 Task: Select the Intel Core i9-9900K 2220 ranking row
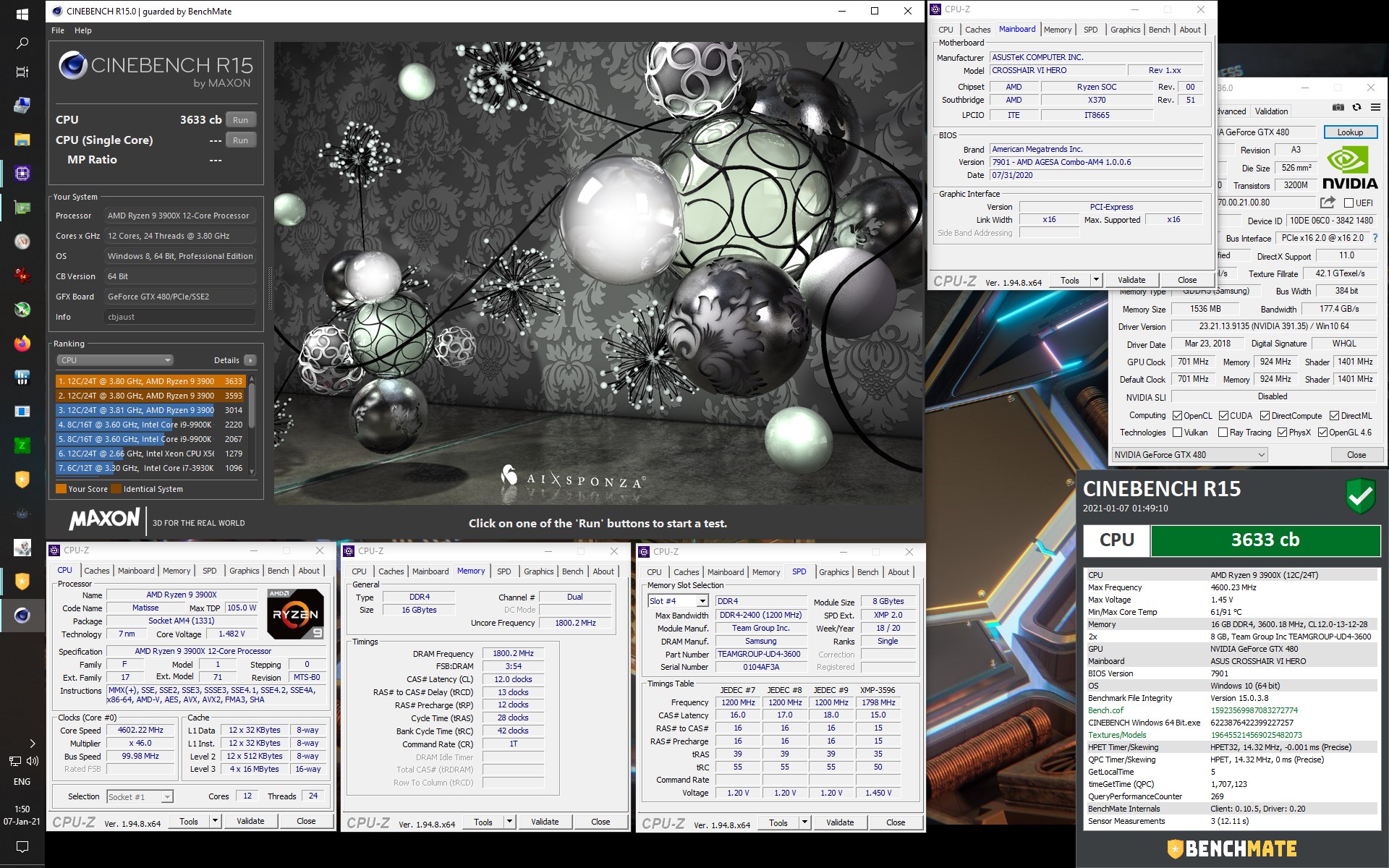tap(150, 425)
